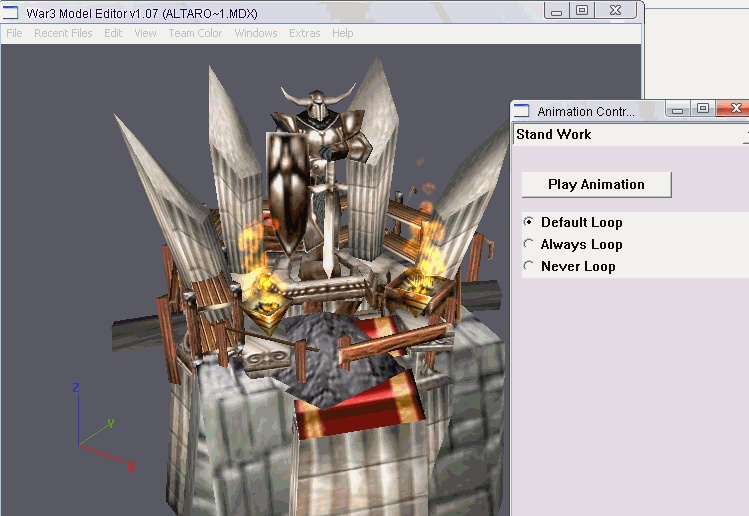
Task: Open the Edit menu
Action: tap(113, 33)
